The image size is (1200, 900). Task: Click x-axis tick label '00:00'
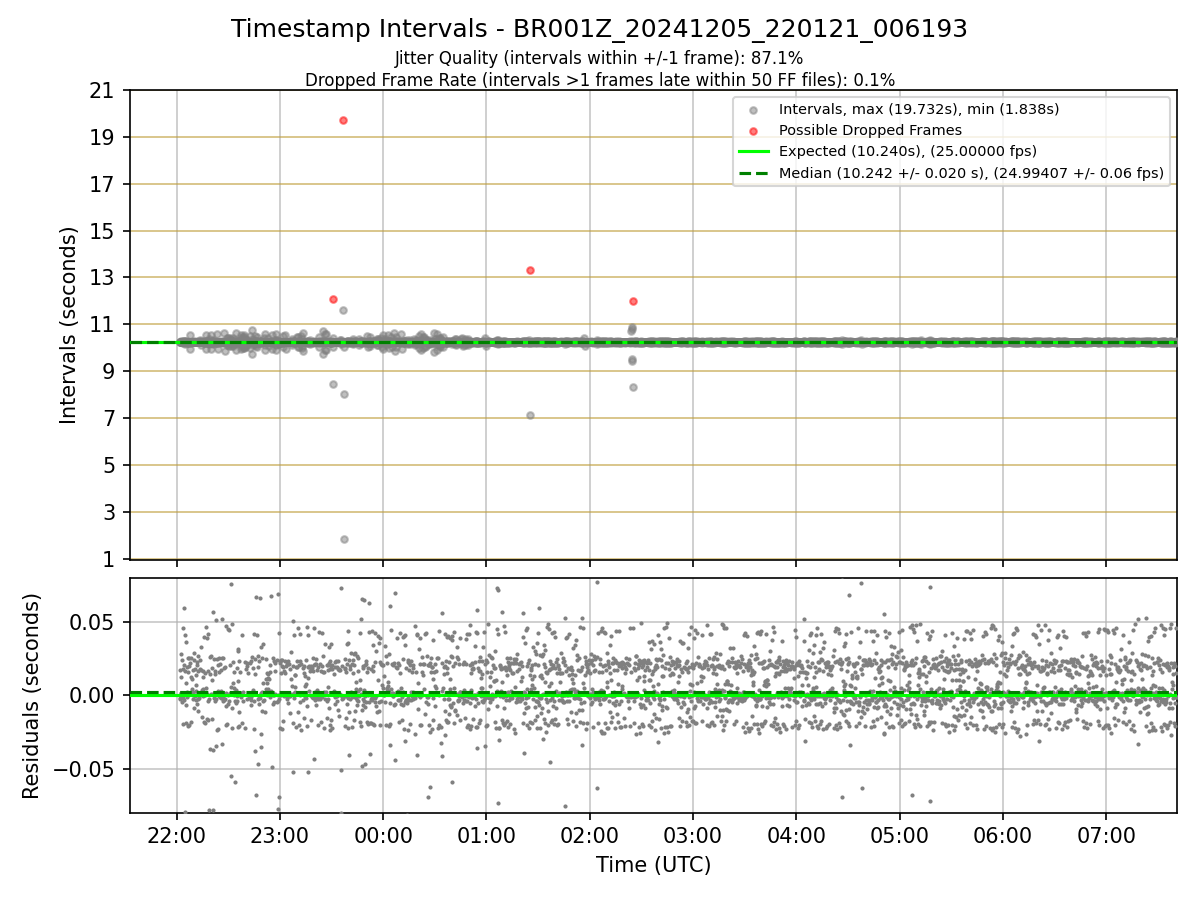(x=383, y=835)
